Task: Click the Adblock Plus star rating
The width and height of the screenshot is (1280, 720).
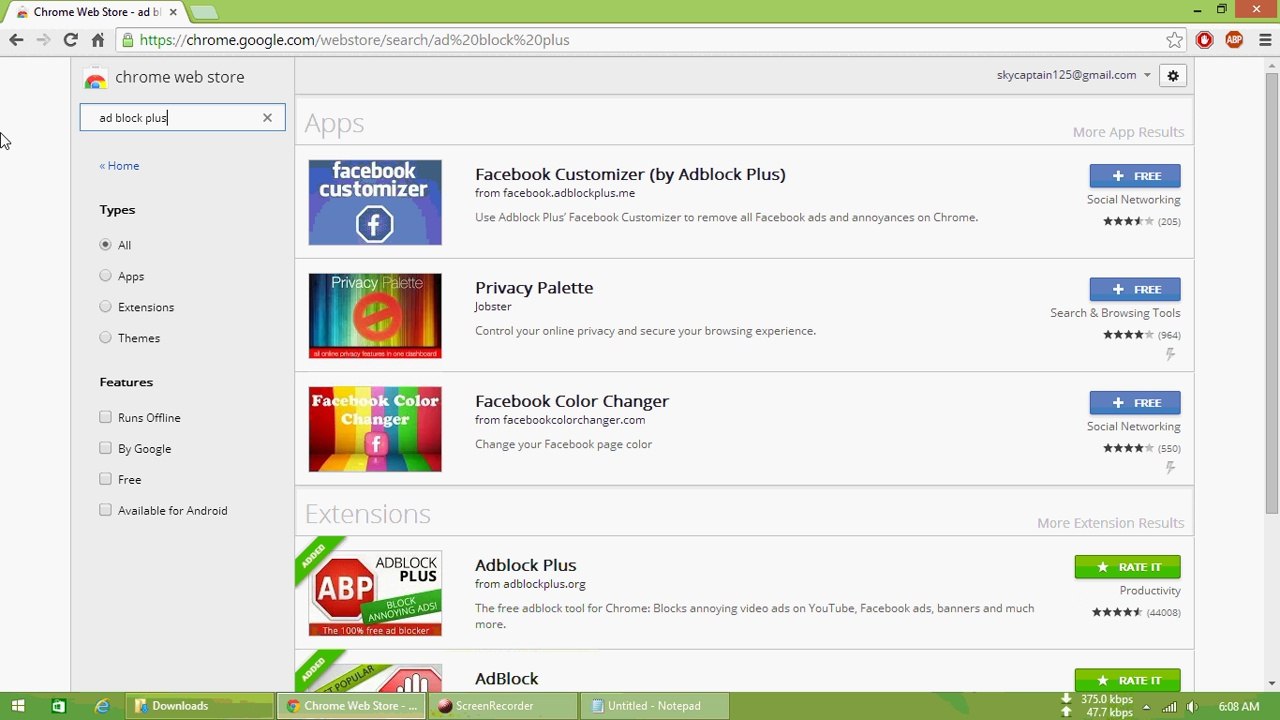Action: [1117, 613]
